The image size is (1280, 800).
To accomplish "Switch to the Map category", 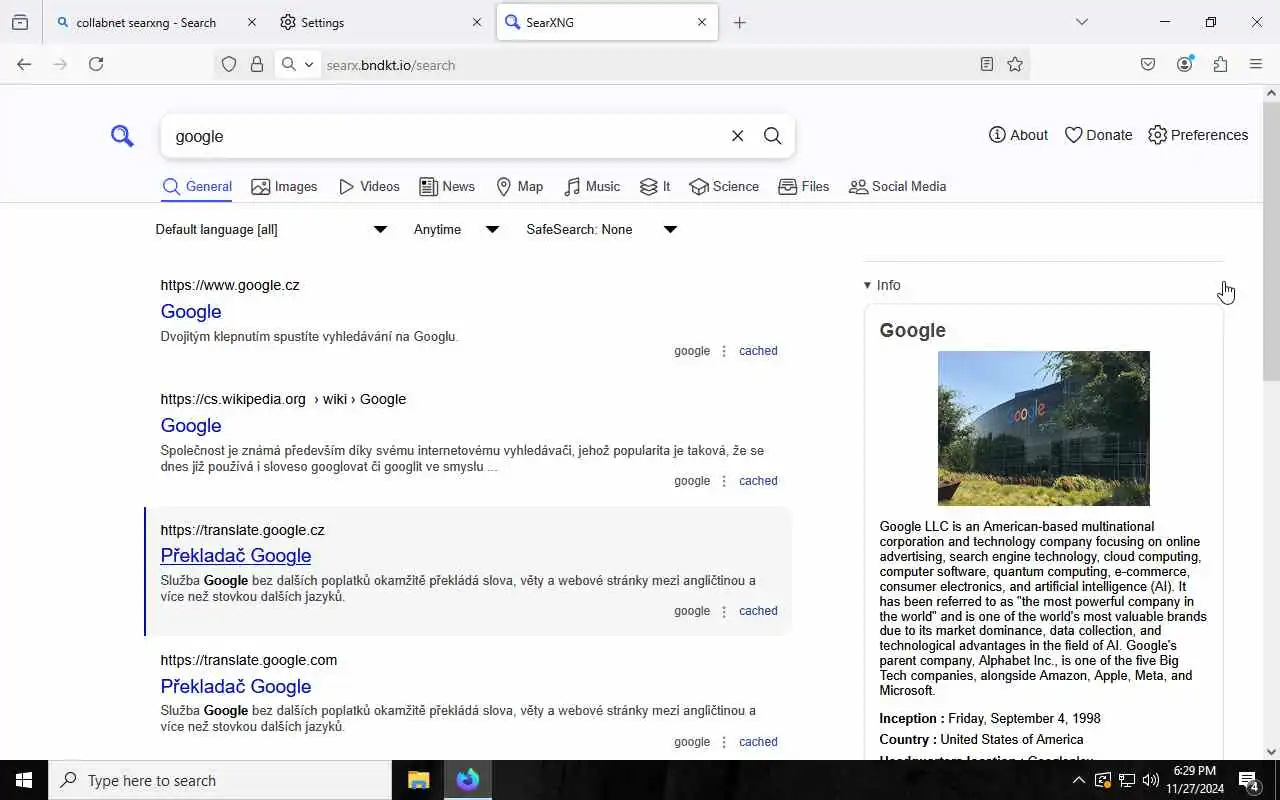I will 519,187.
